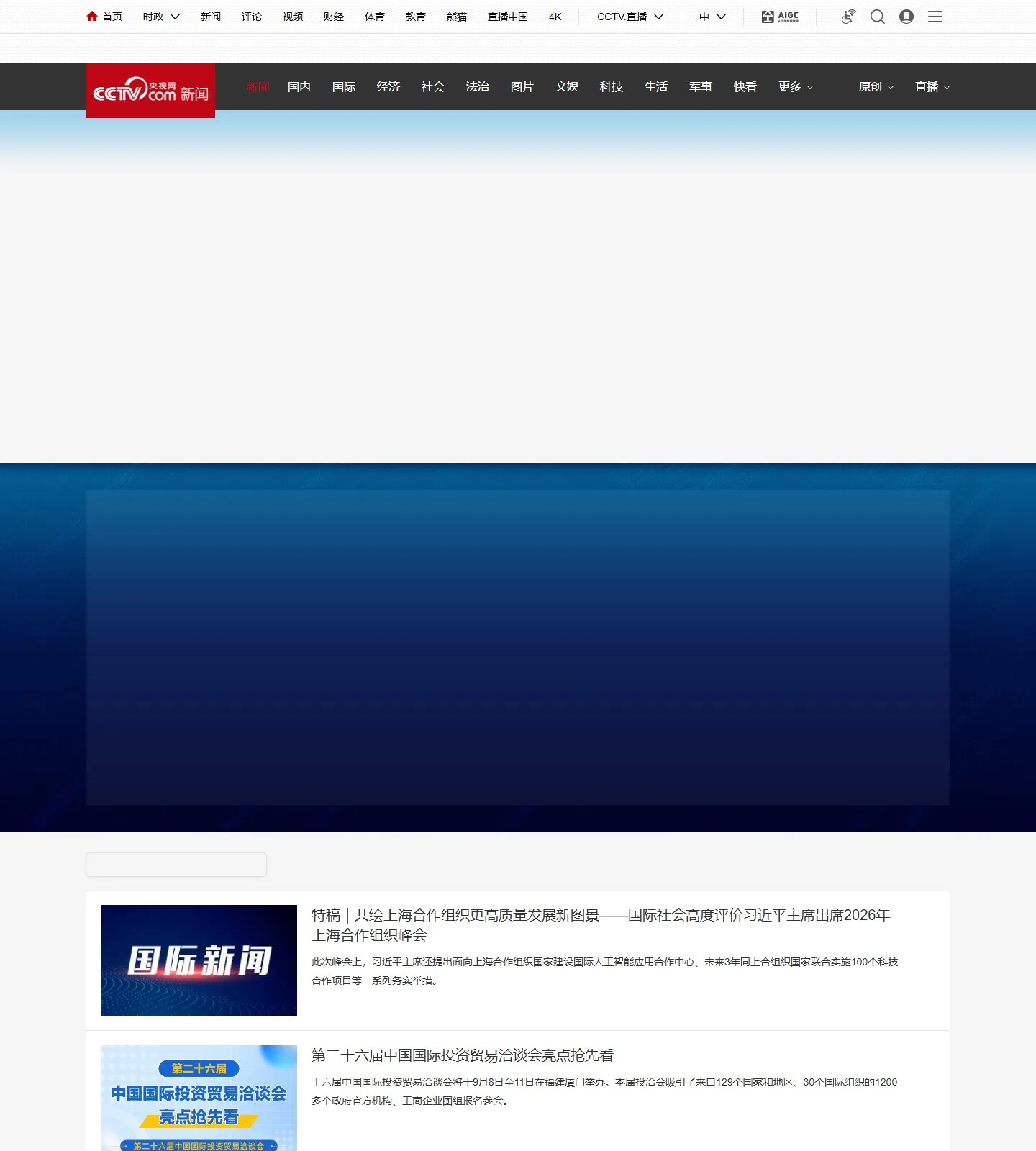
Task: Click summary text starting 十六届中国国际投资贸易洽谈会
Action: pyautogui.click(x=604, y=1091)
